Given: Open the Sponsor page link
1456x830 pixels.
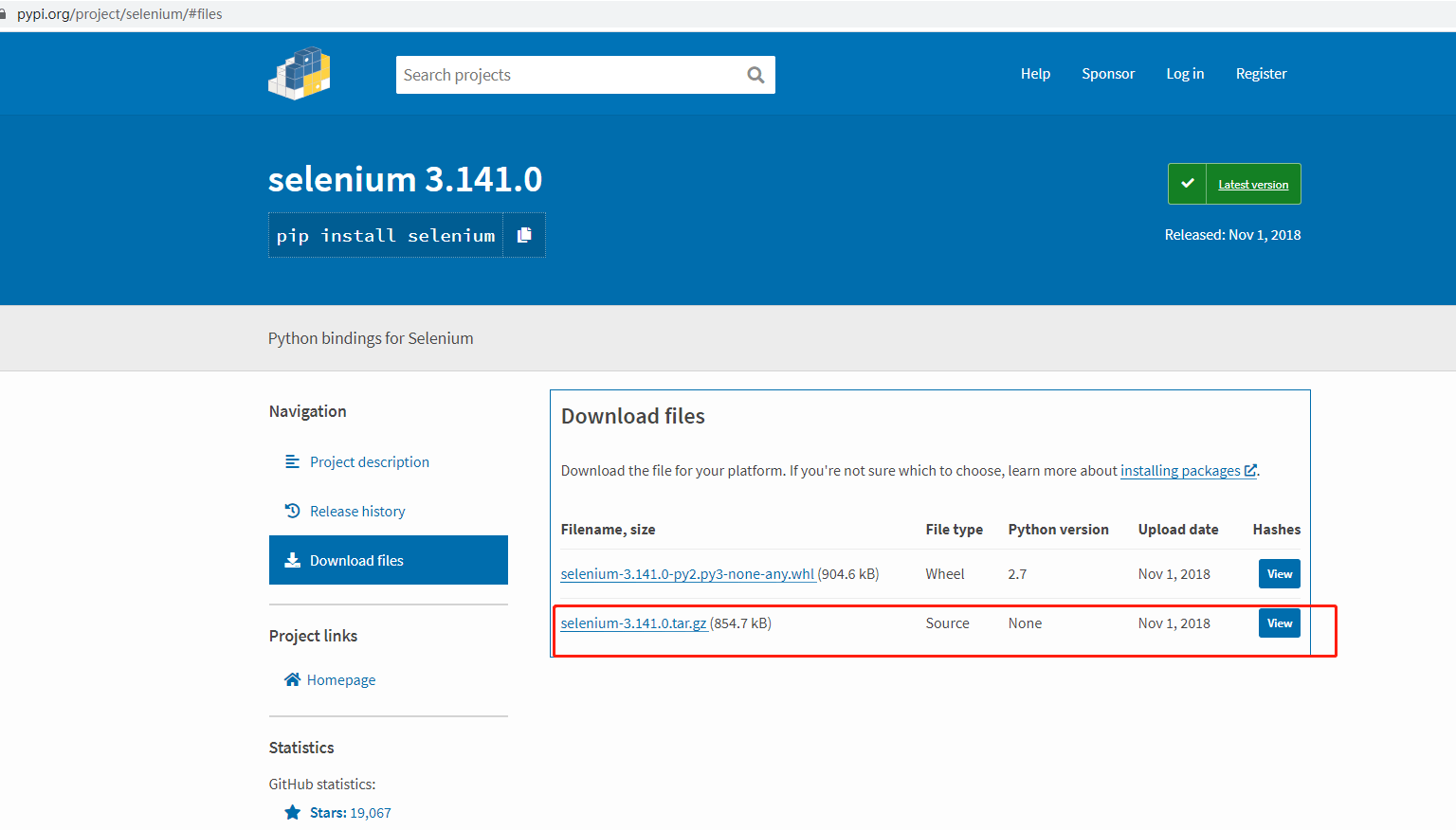Looking at the screenshot, I should click(x=1108, y=74).
